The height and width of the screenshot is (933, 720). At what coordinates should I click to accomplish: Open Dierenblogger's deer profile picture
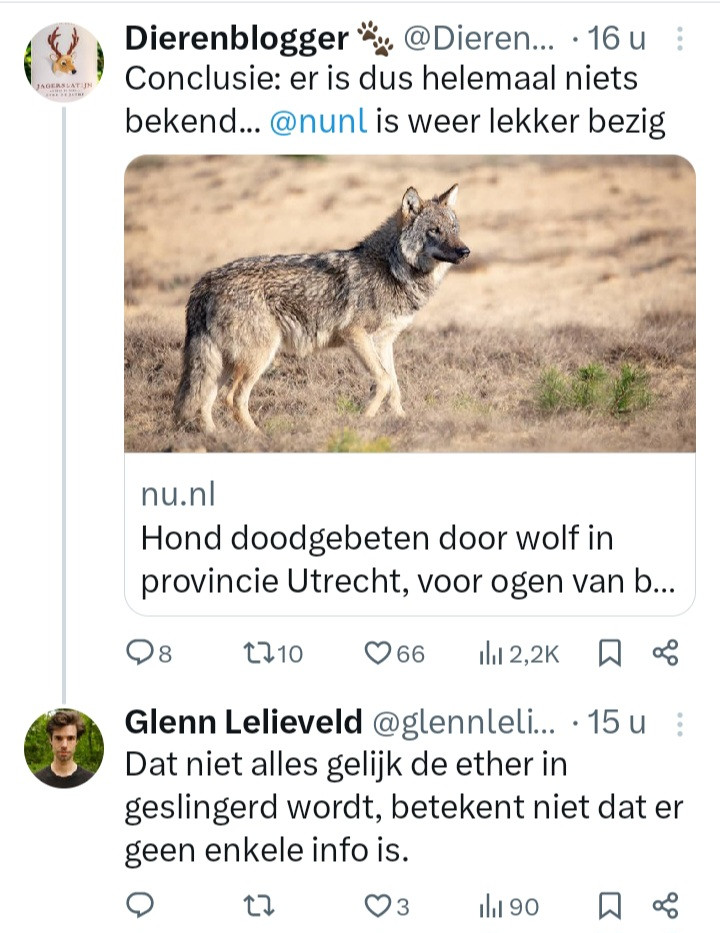click(x=64, y=62)
